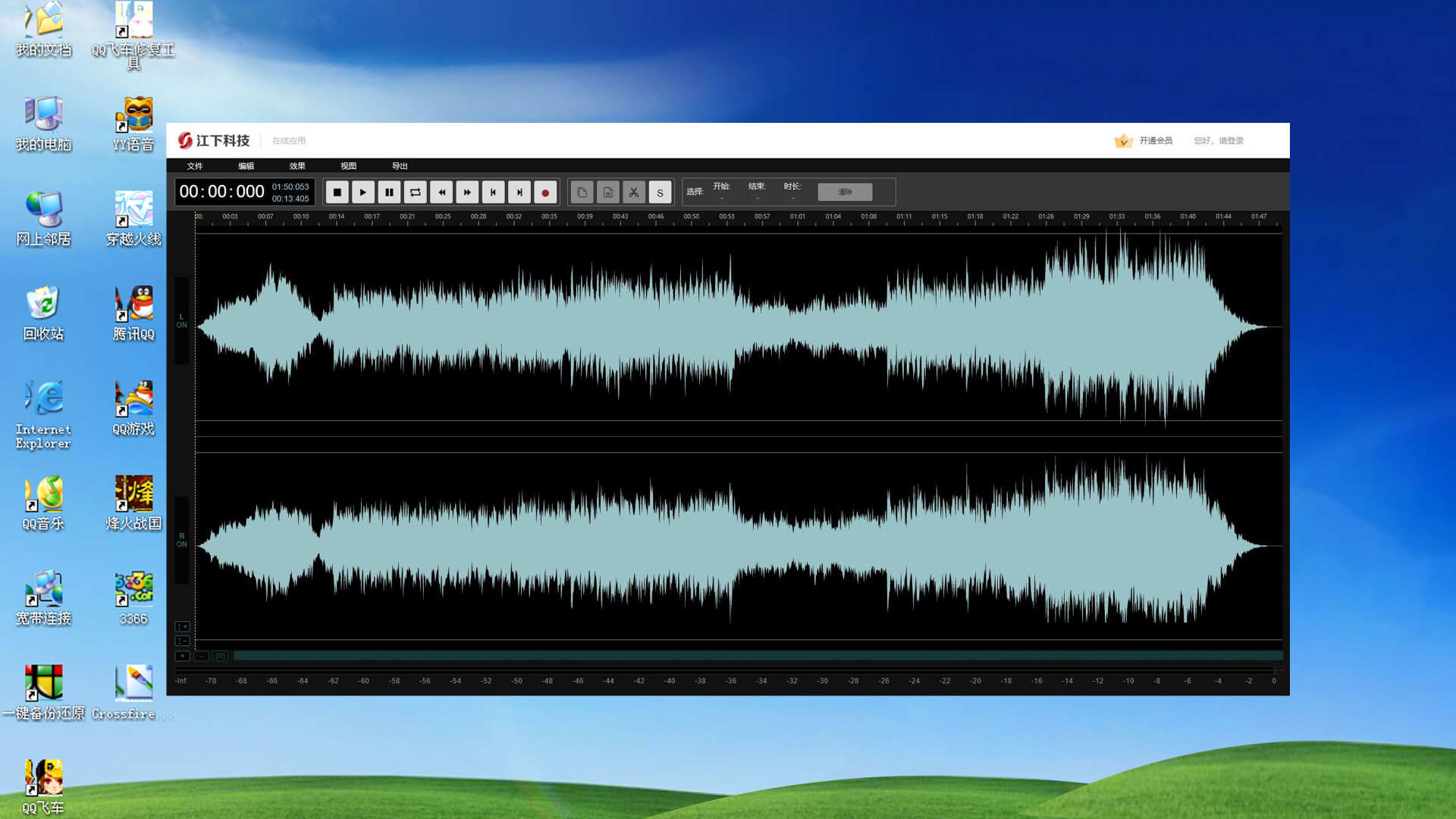The height and width of the screenshot is (819, 1456).
Task: Select the 宽带连接 desktop icon
Action: (x=43, y=598)
